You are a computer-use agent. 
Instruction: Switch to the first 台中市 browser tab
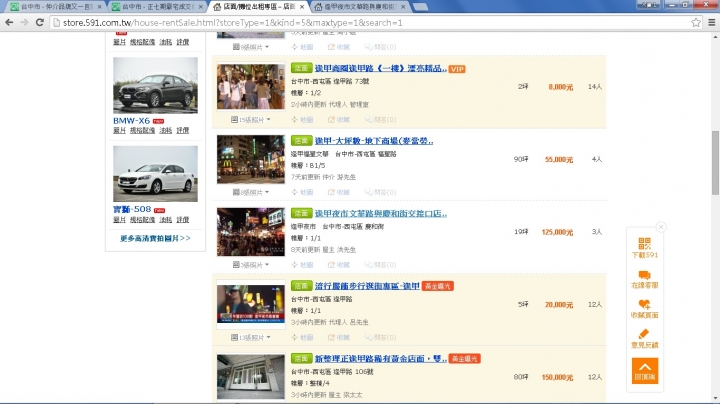[55, 7]
